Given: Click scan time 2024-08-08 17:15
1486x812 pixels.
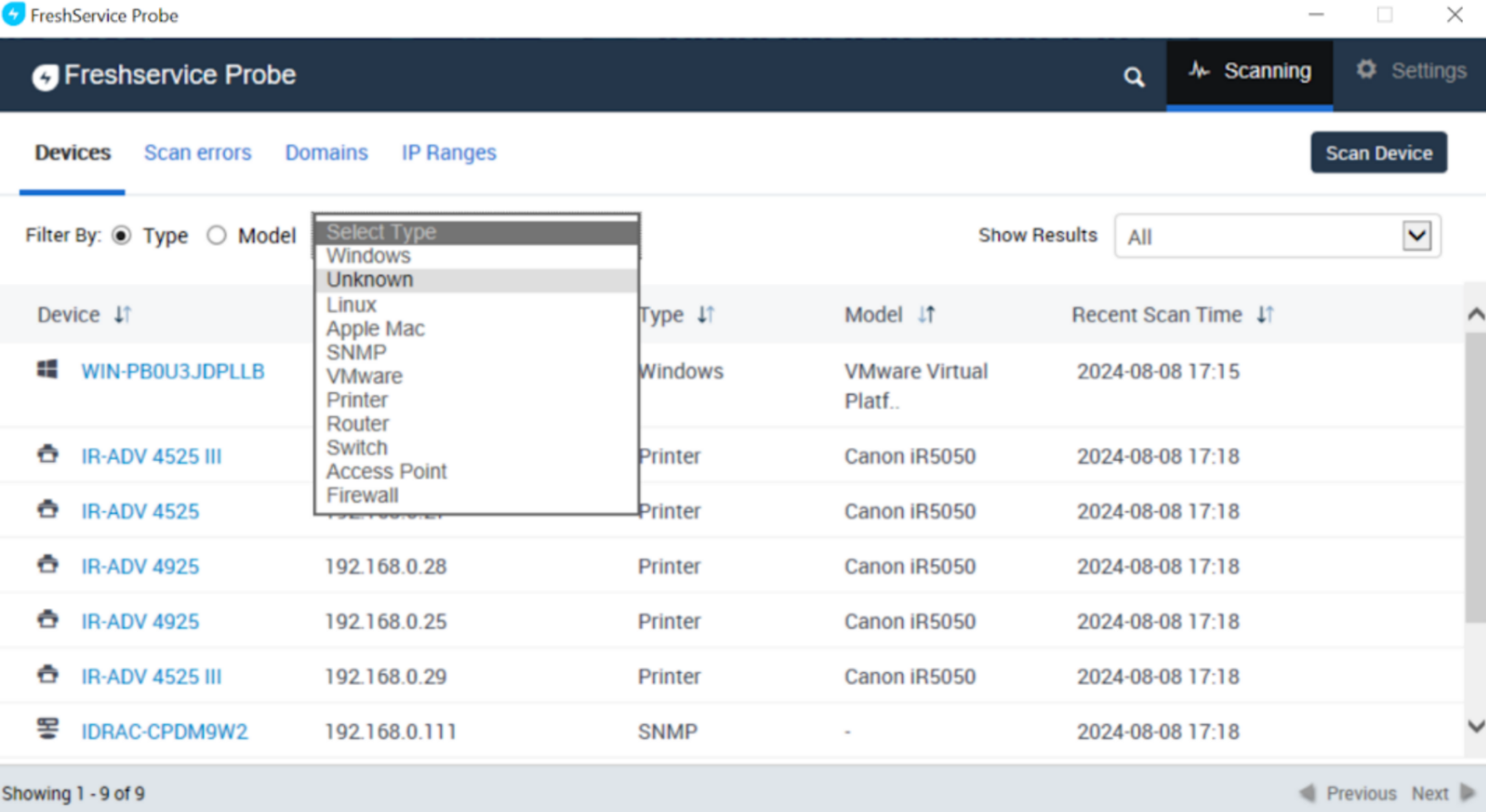Looking at the screenshot, I should pyautogui.click(x=1158, y=371).
